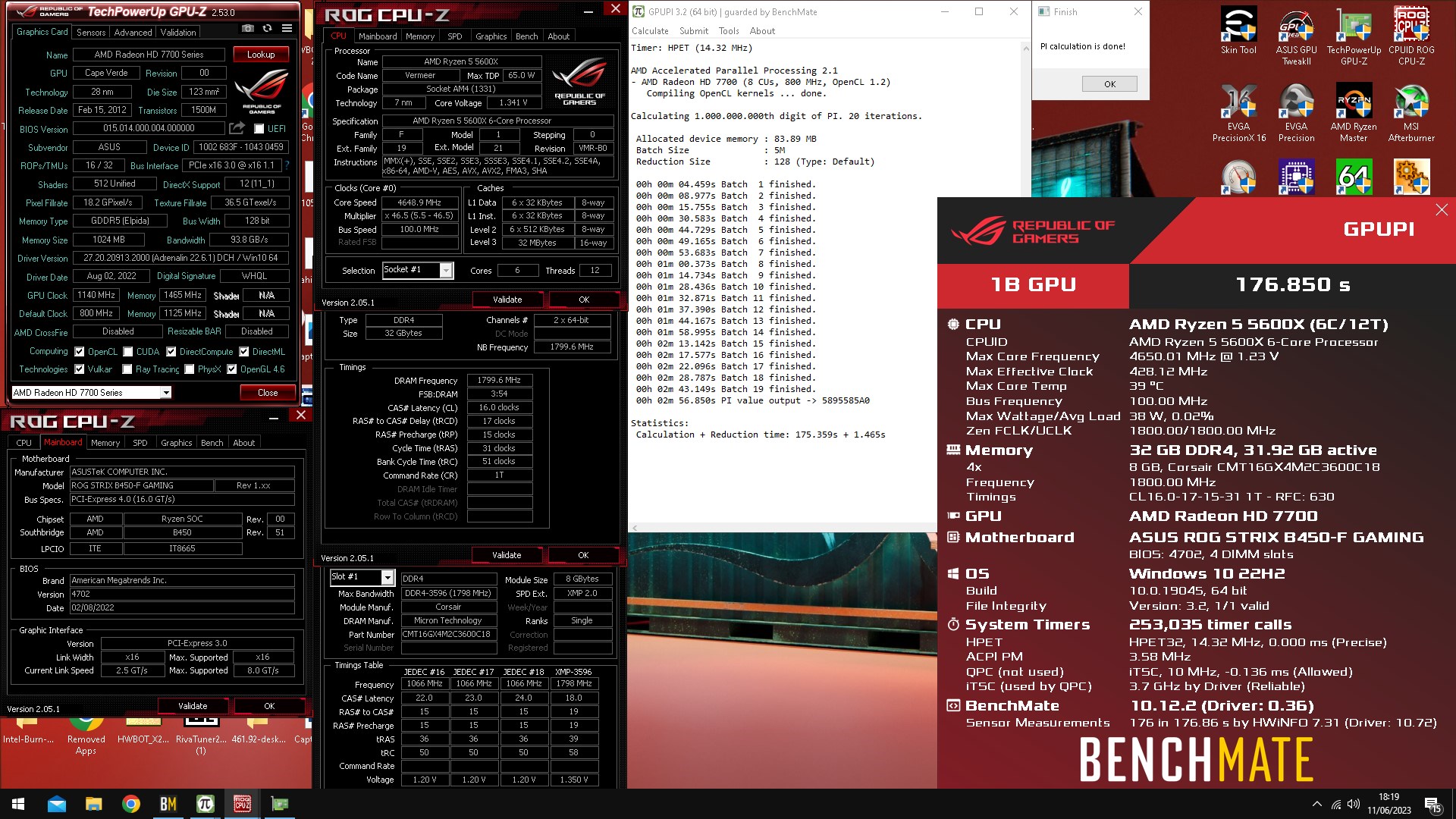This screenshot has height=819, width=1456.
Task: Click BenchMate BM taskbar icon
Action: pos(168,804)
